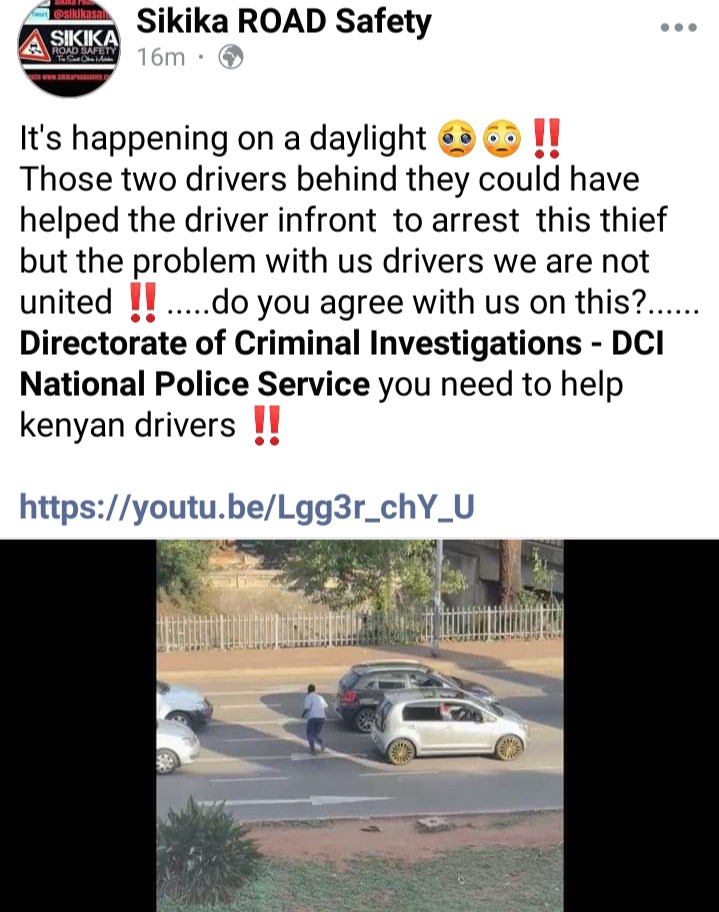Click the Sikika ROAD Safety page name
The width and height of the screenshot is (719, 912).
click(x=284, y=22)
